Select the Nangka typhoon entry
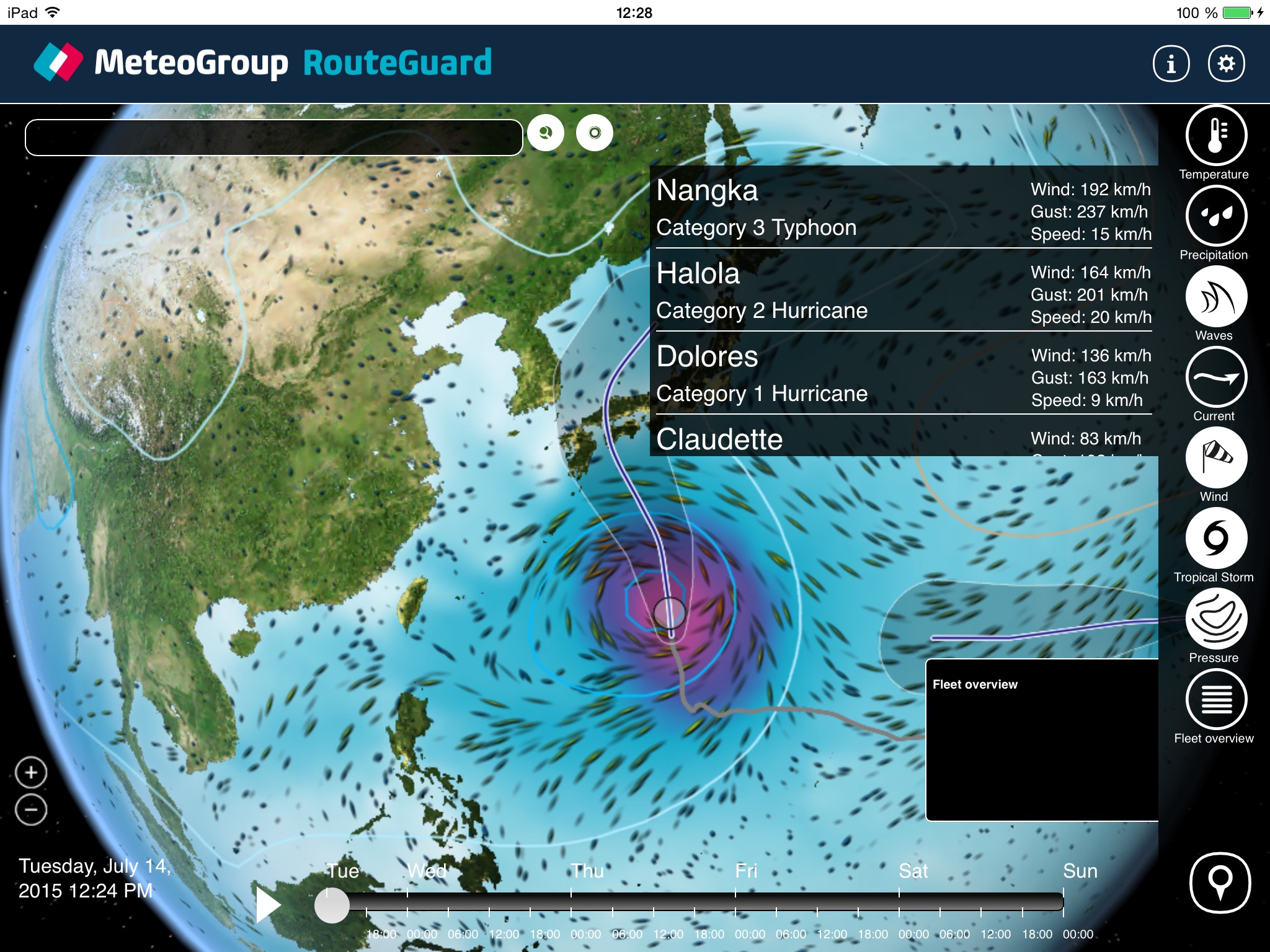The width and height of the screenshot is (1270, 952). (x=904, y=208)
